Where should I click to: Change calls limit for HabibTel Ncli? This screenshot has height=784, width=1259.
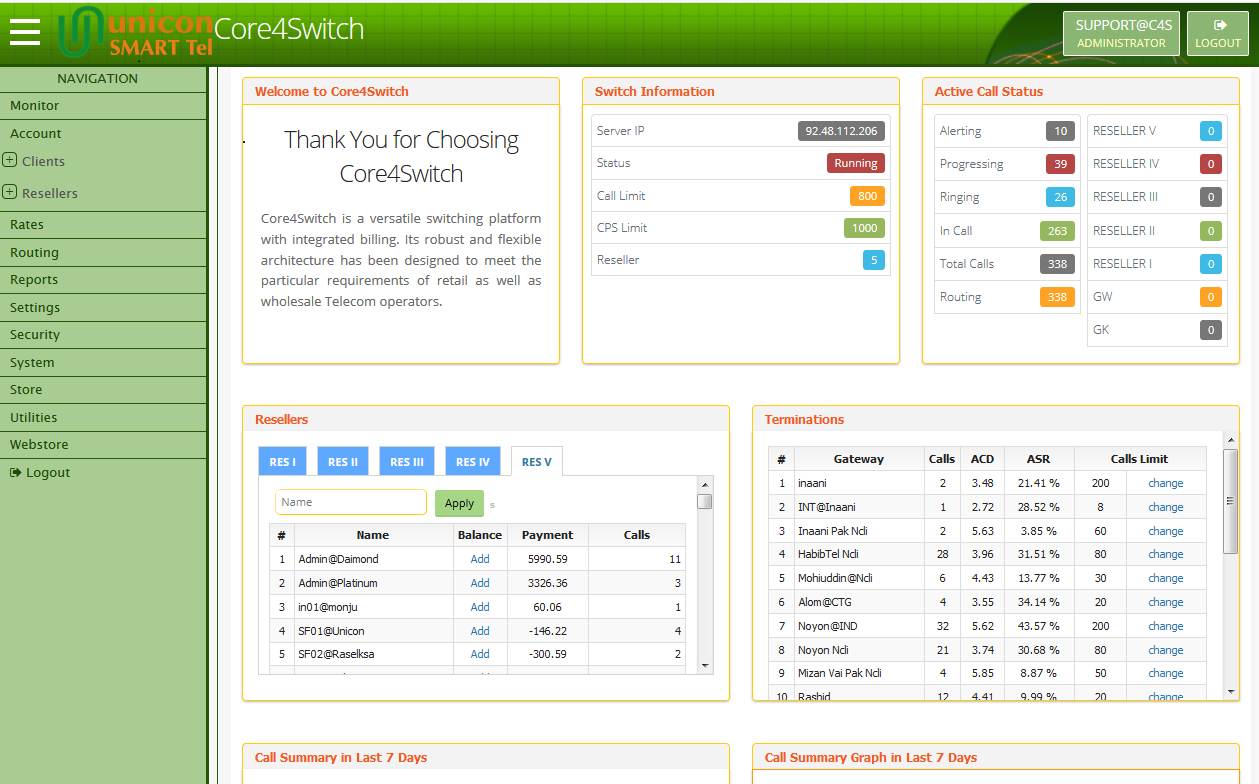1165,554
